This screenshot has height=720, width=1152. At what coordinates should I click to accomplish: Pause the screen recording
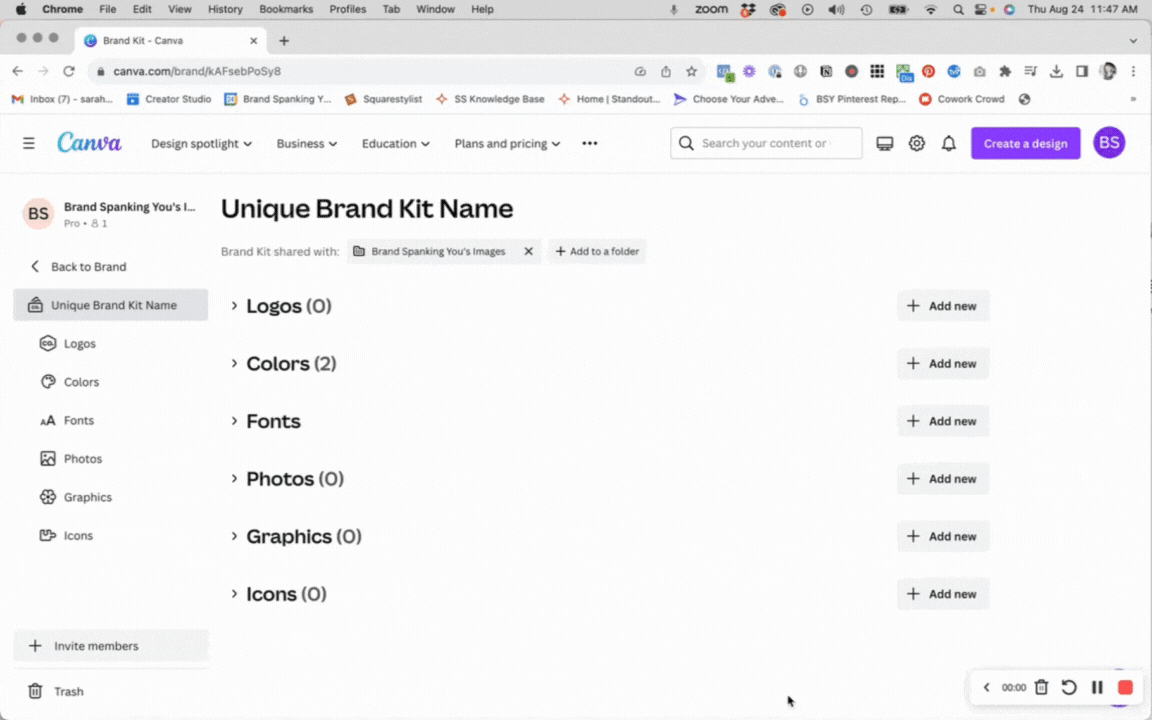[x=1097, y=687]
